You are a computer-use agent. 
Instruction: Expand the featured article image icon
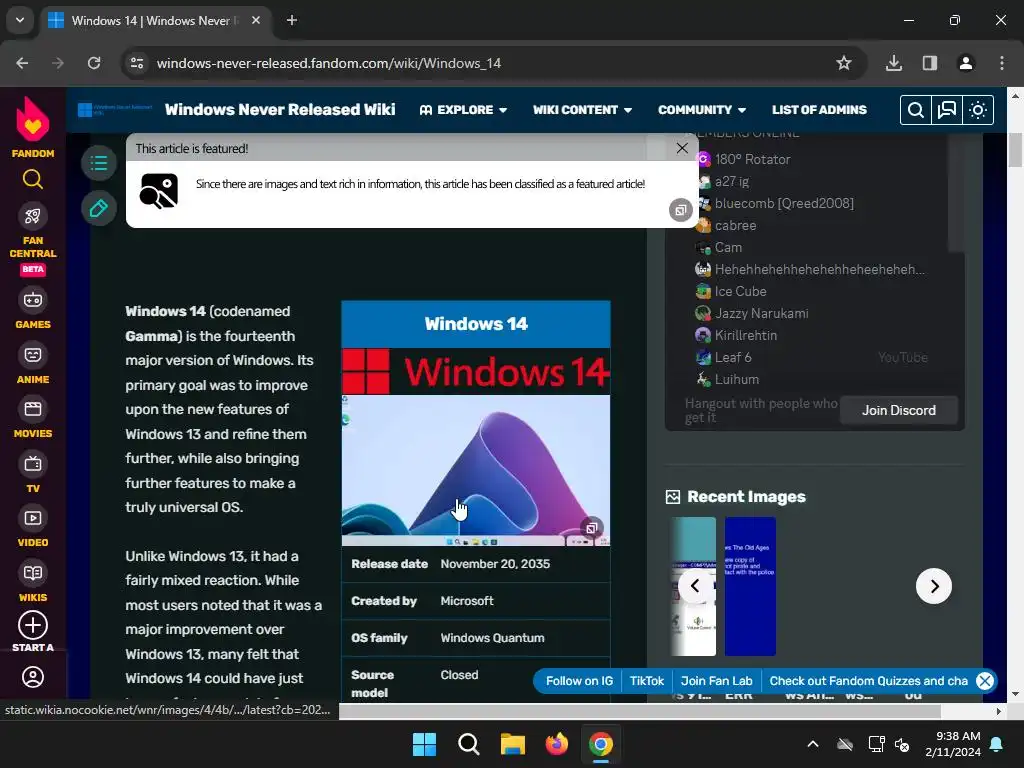(680, 210)
